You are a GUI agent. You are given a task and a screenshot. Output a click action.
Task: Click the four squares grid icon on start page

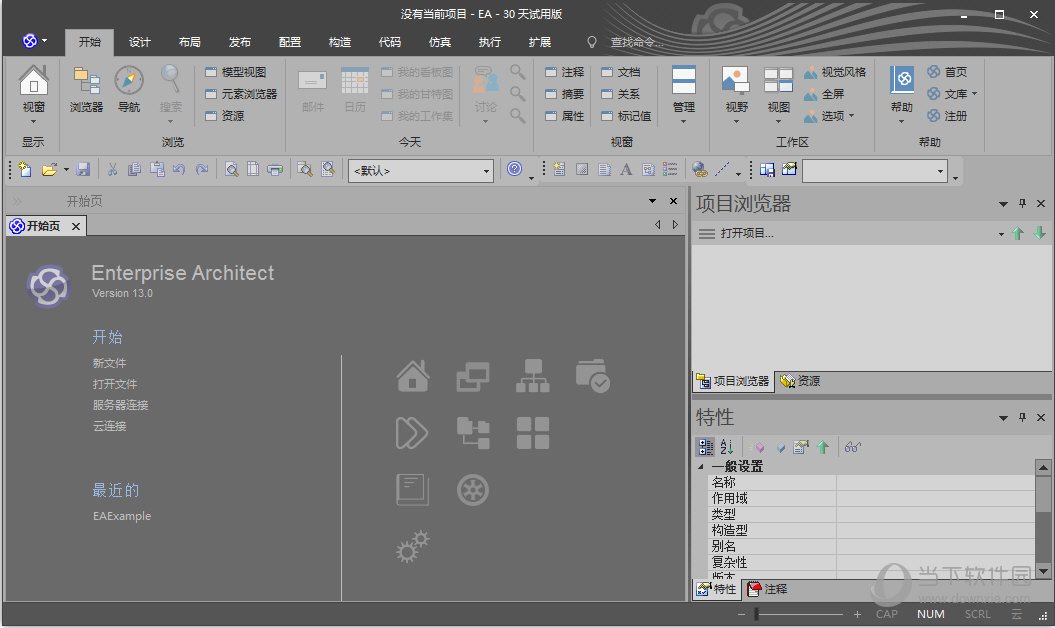(x=533, y=433)
